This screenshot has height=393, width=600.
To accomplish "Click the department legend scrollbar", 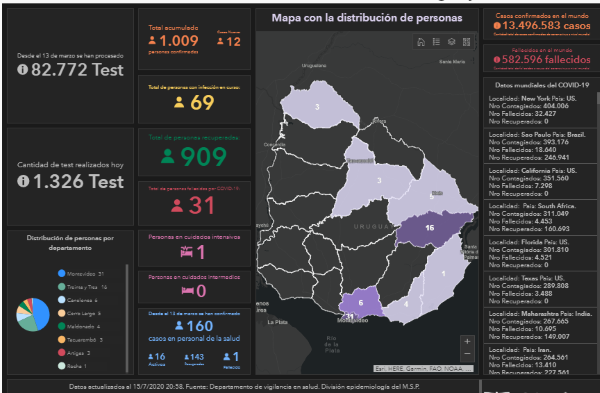I will pos(127,318).
